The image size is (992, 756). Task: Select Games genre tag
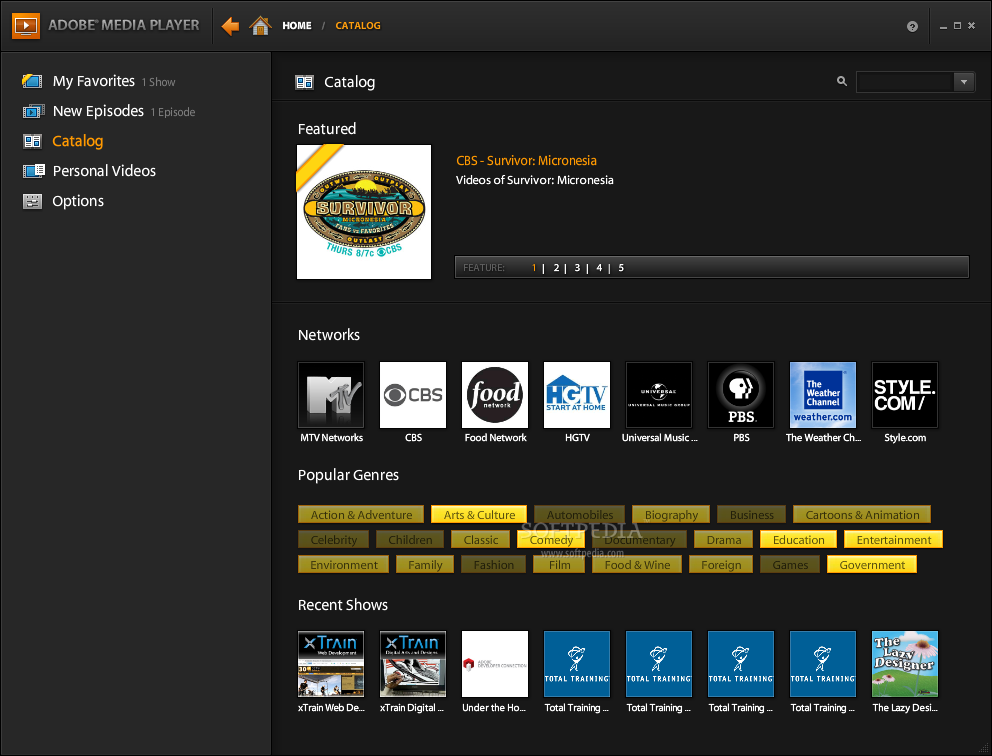tap(790, 565)
